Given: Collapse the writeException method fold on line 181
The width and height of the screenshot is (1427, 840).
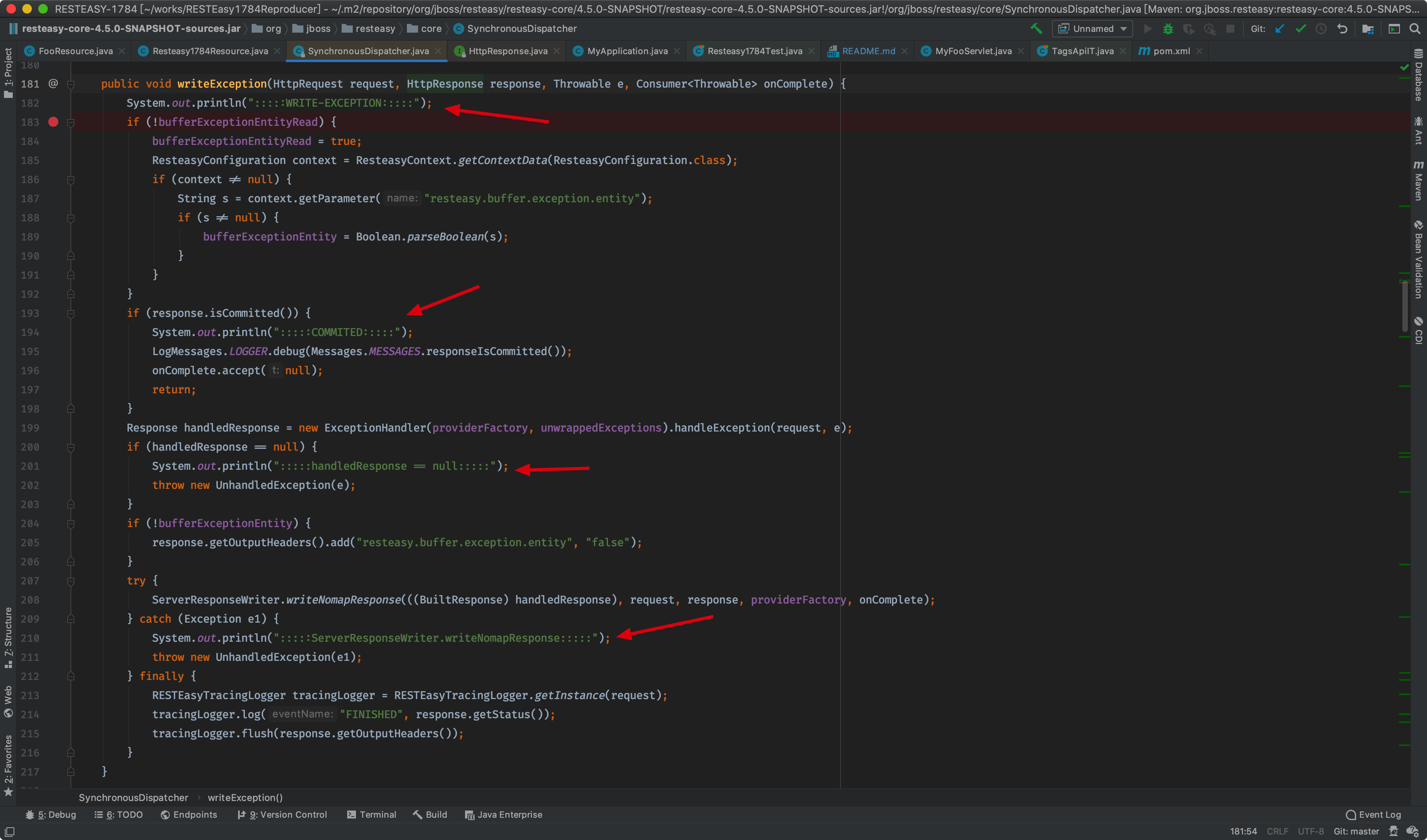Looking at the screenshot, I should (71, 84).
